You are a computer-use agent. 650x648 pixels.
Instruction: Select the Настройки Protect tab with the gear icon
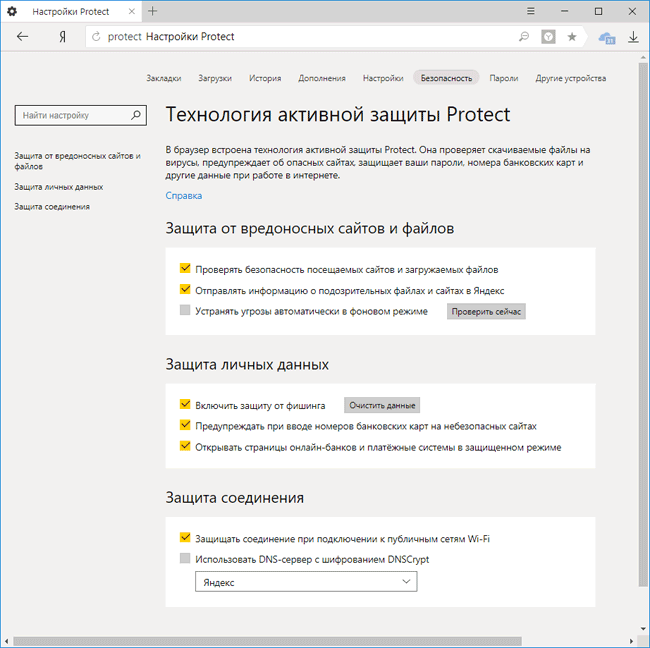[x=70, y=11]
